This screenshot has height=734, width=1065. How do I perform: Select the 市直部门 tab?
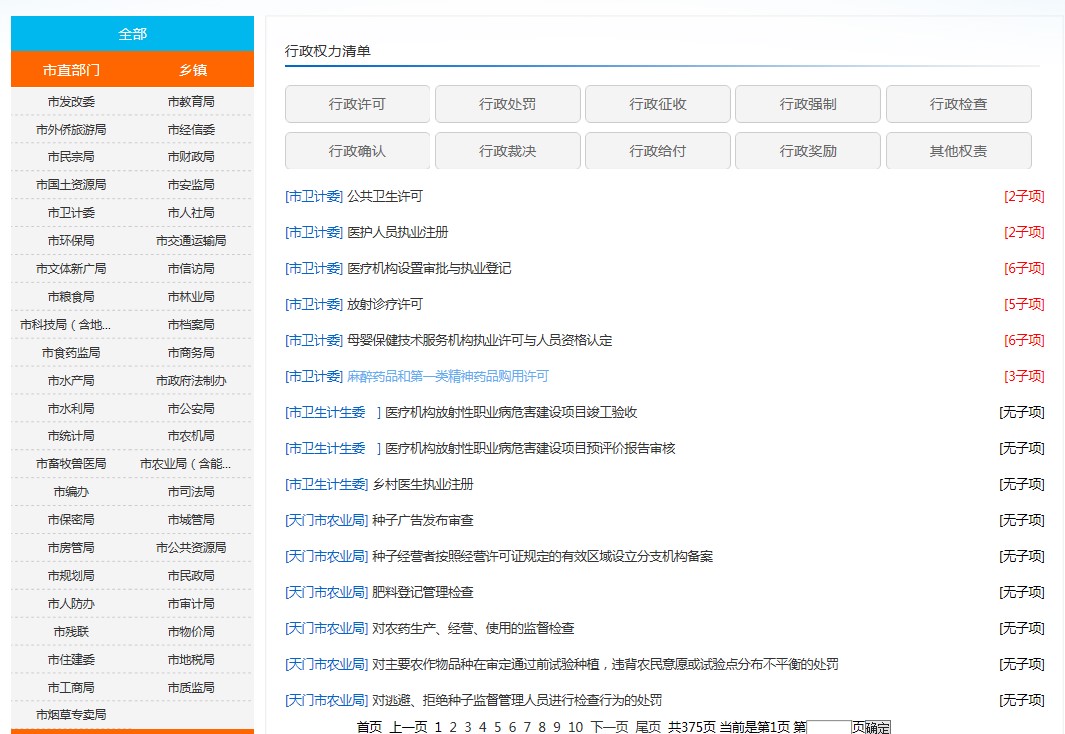click(71, 70)
